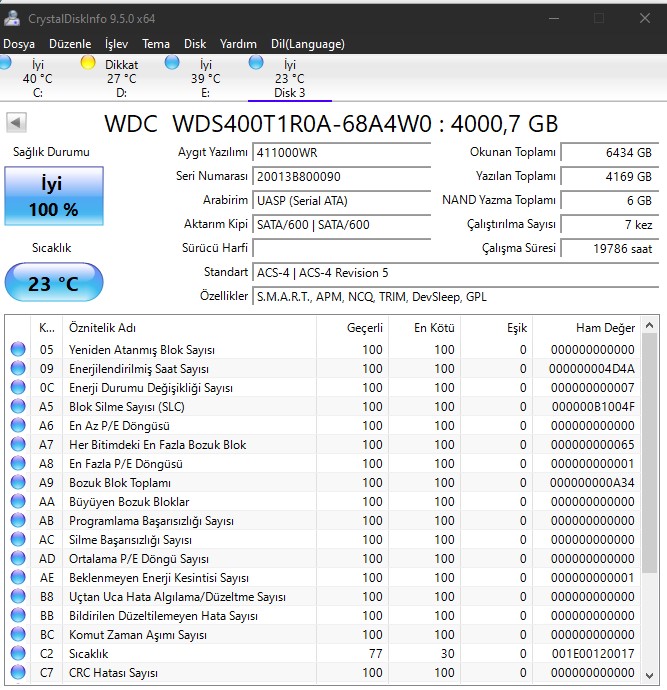667x690 pixels.
Task: Open the Disk menu
Action: (195, 44)
